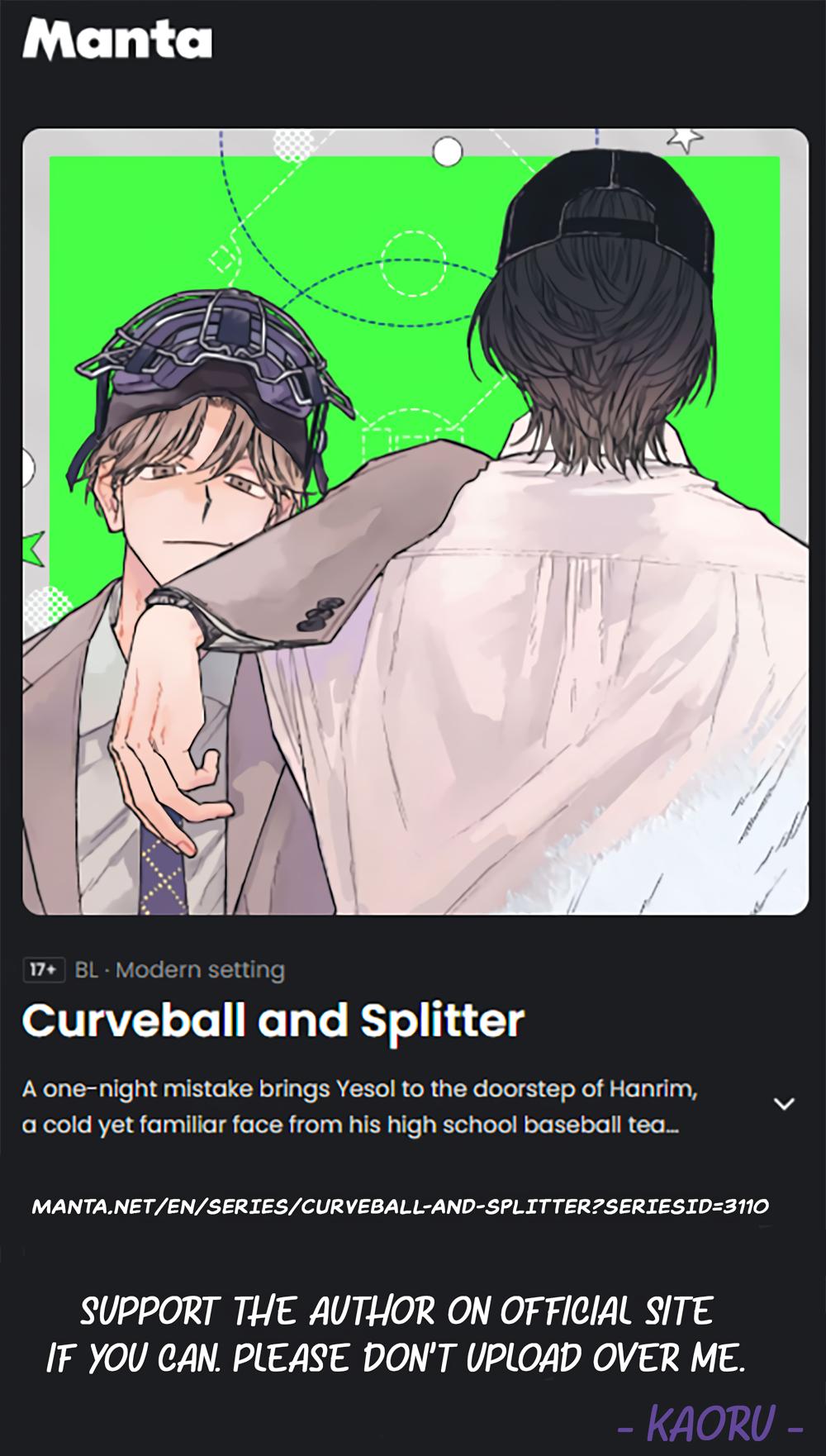The width and height of the screenshot is (826, 1456).
Task: Click the Manta logo
Action: pos(117,40)
